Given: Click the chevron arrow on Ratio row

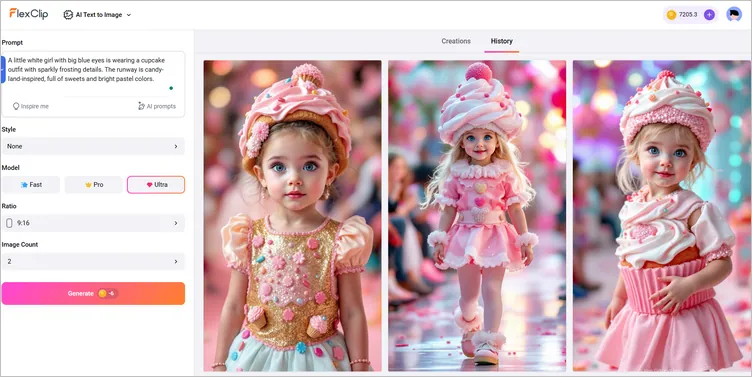Looking at the screenshot, I should tap(176, 223).
